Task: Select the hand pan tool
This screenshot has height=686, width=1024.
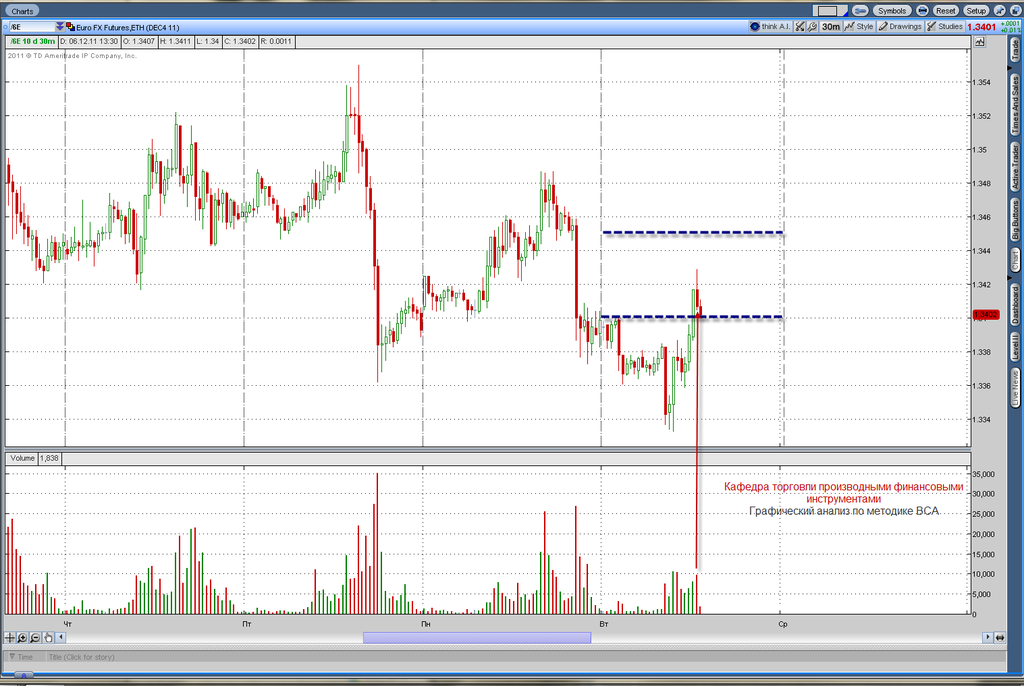Action: [48, 637]
